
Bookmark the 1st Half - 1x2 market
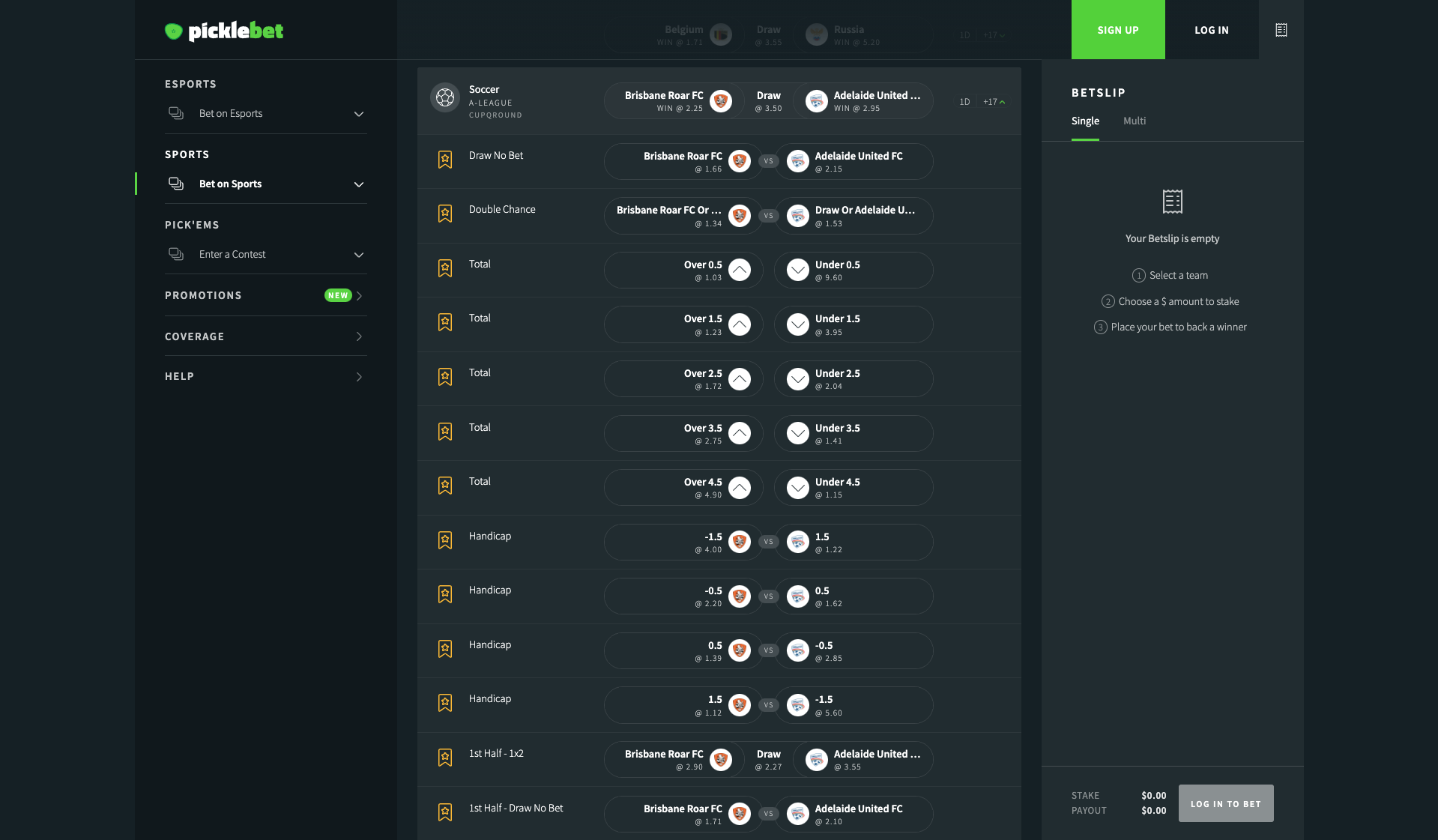(x=445, y=758)
